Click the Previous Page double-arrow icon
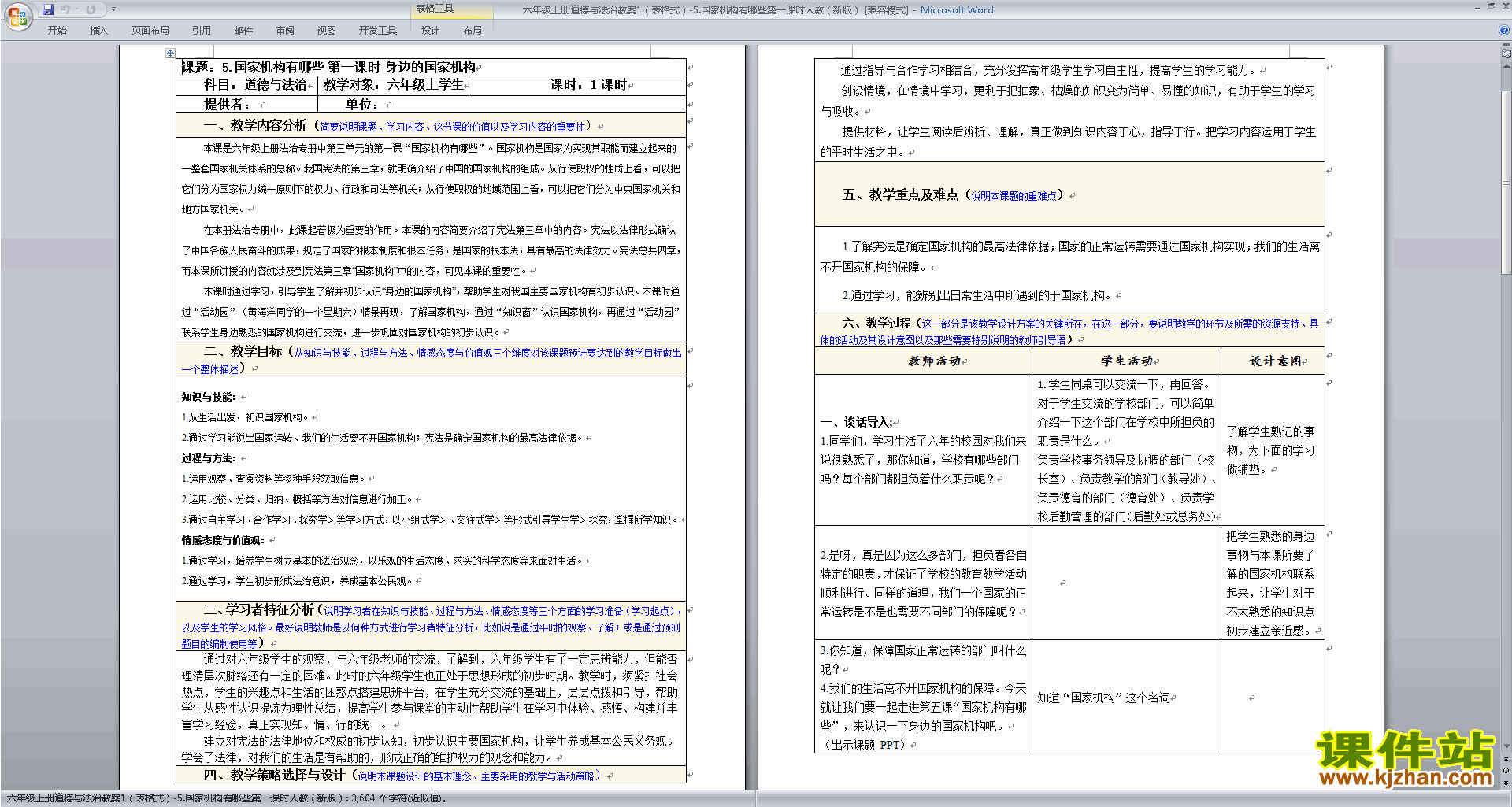 1506,758
